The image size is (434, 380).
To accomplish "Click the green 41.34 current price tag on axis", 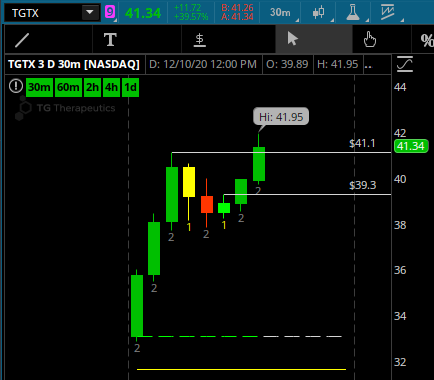I will click(x=411, y=146).
